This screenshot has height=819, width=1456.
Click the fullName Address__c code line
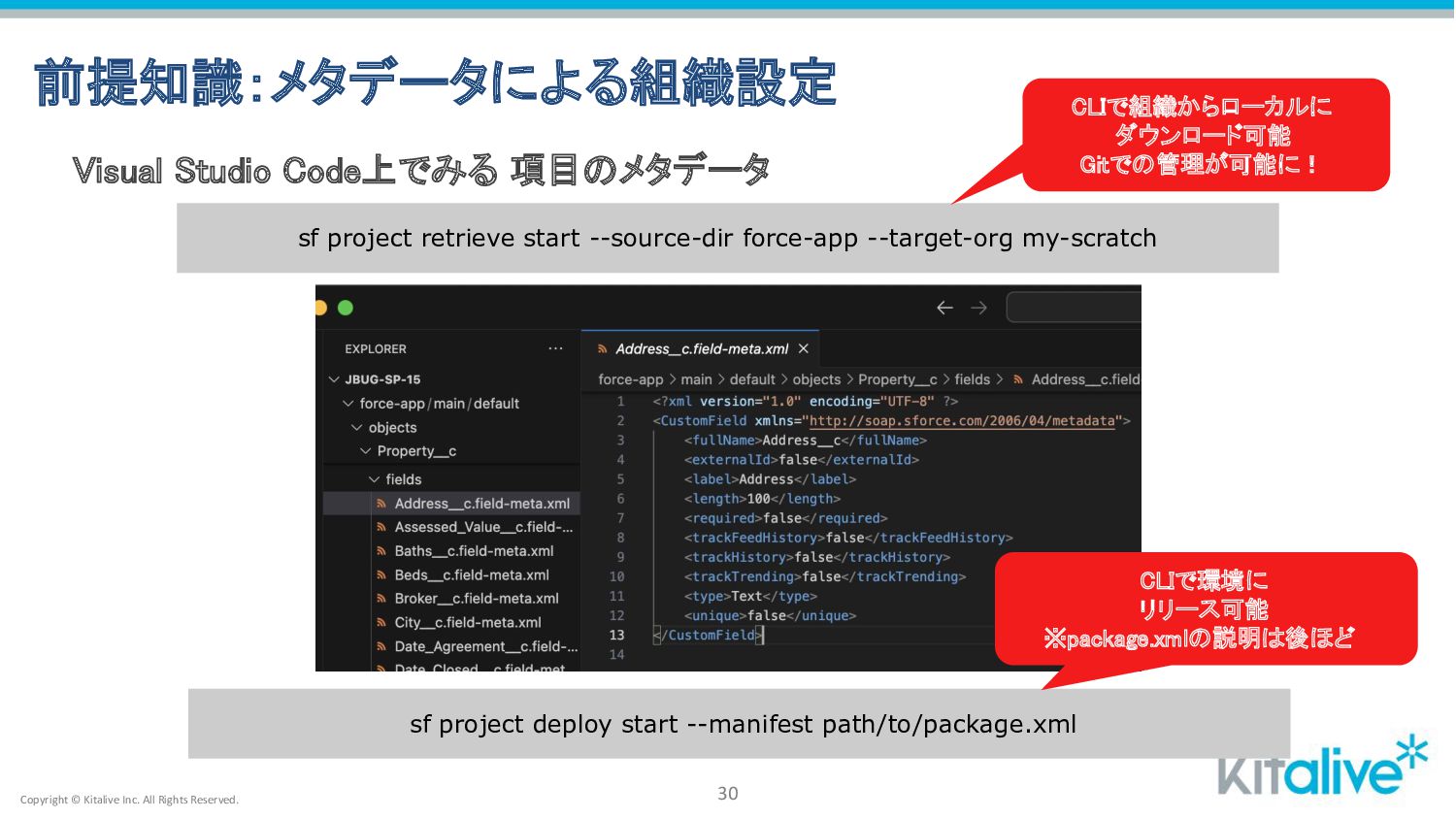(x=806, y=441)
